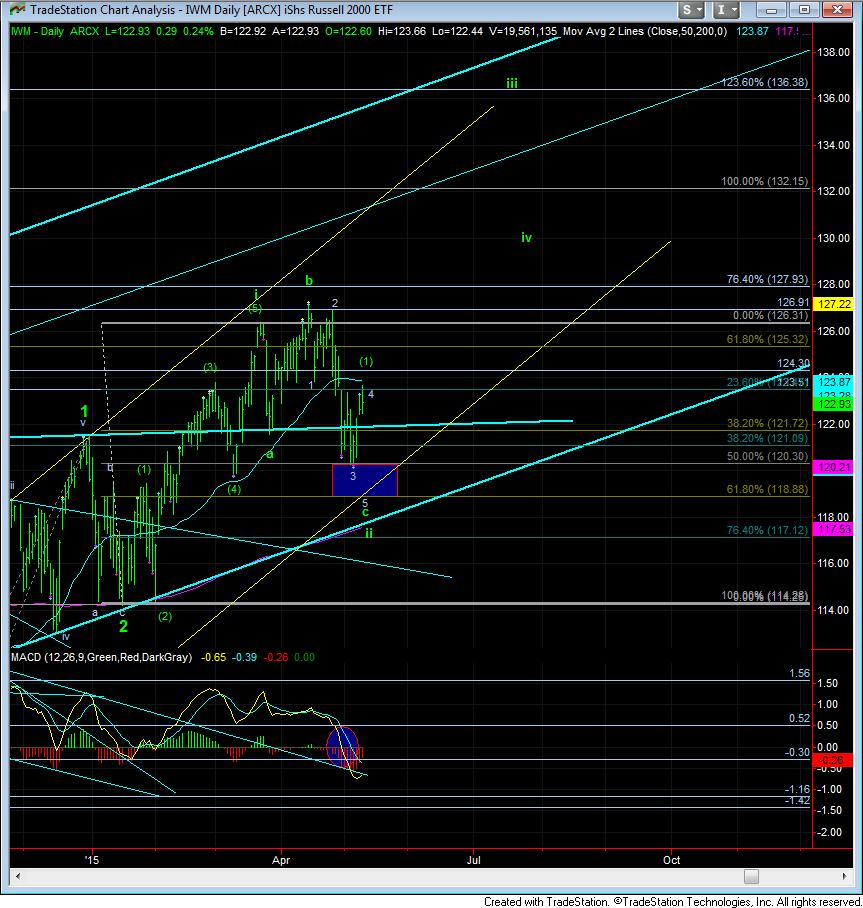Close the Chart Analysis window
The width and height of the screenshot is (863, 908).
[x=838, y=10]
